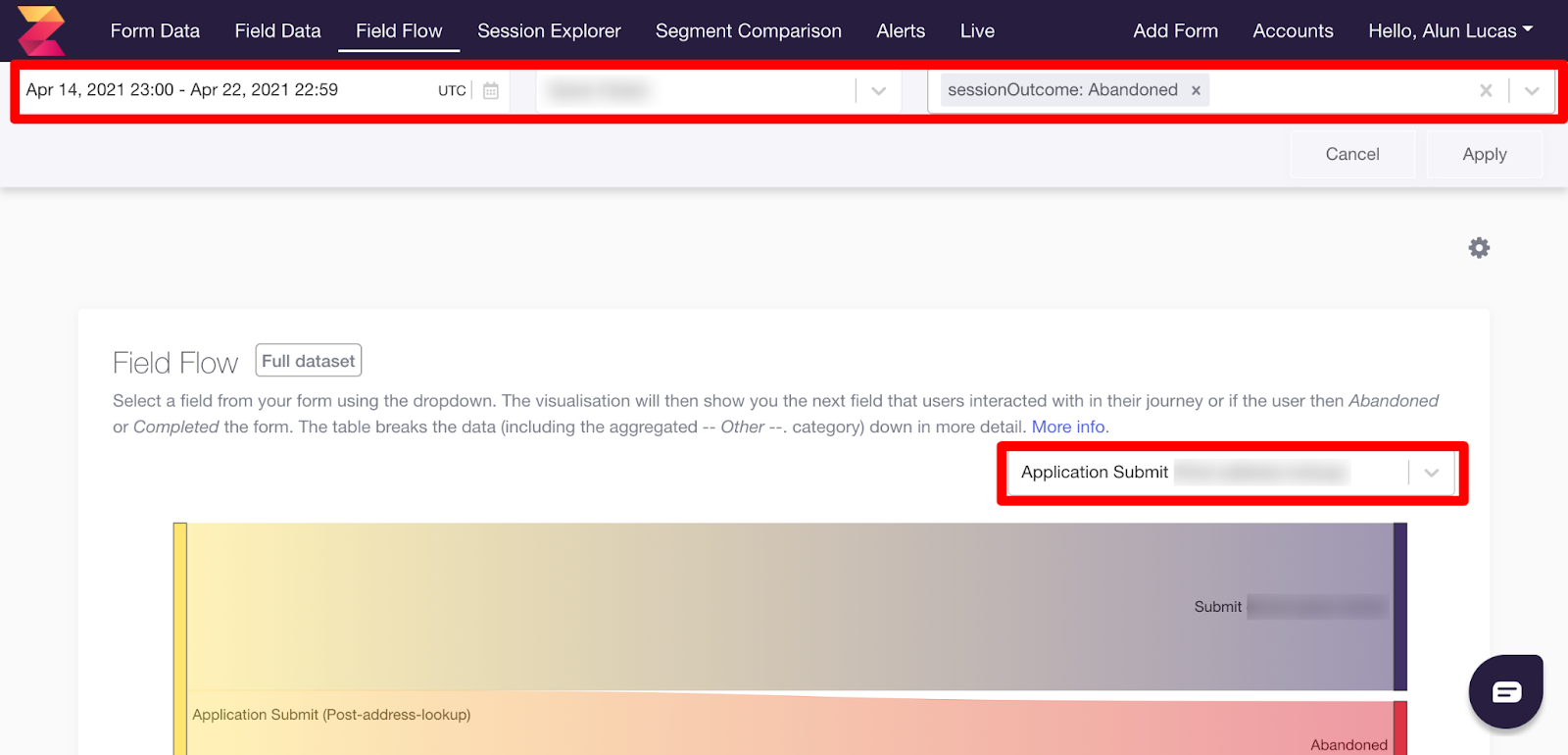Clear all filters in the filter box

point(1486,90)
